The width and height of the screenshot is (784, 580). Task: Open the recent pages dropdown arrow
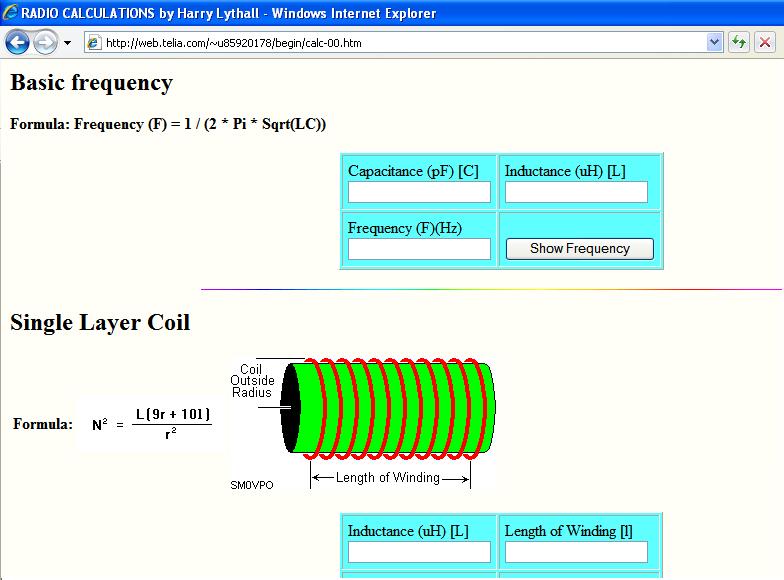pyautogui.click(x=67, y=43)
